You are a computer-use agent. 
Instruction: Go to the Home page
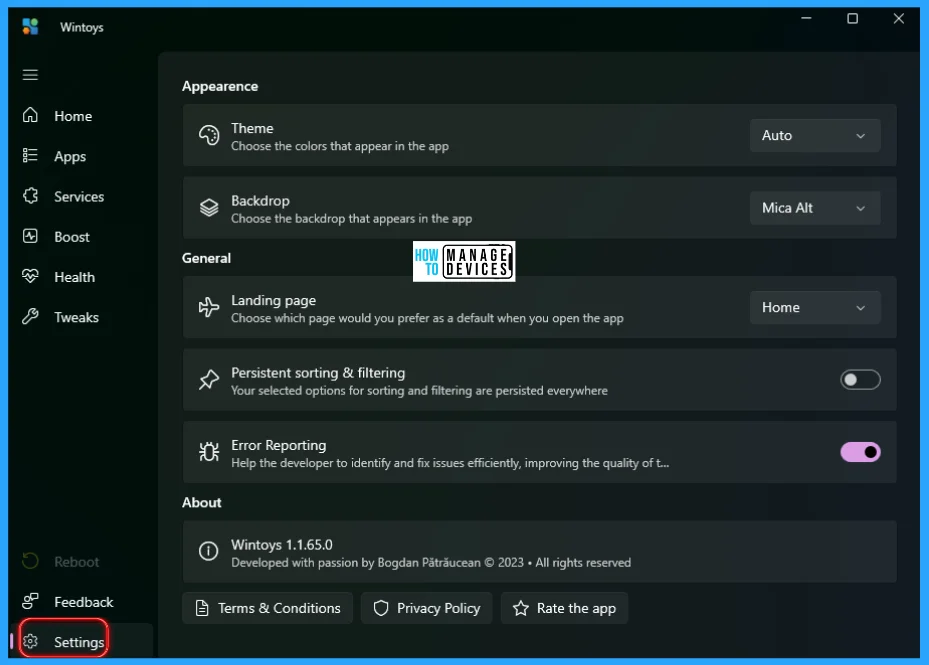pyautogui.click(x=81, y=116)
